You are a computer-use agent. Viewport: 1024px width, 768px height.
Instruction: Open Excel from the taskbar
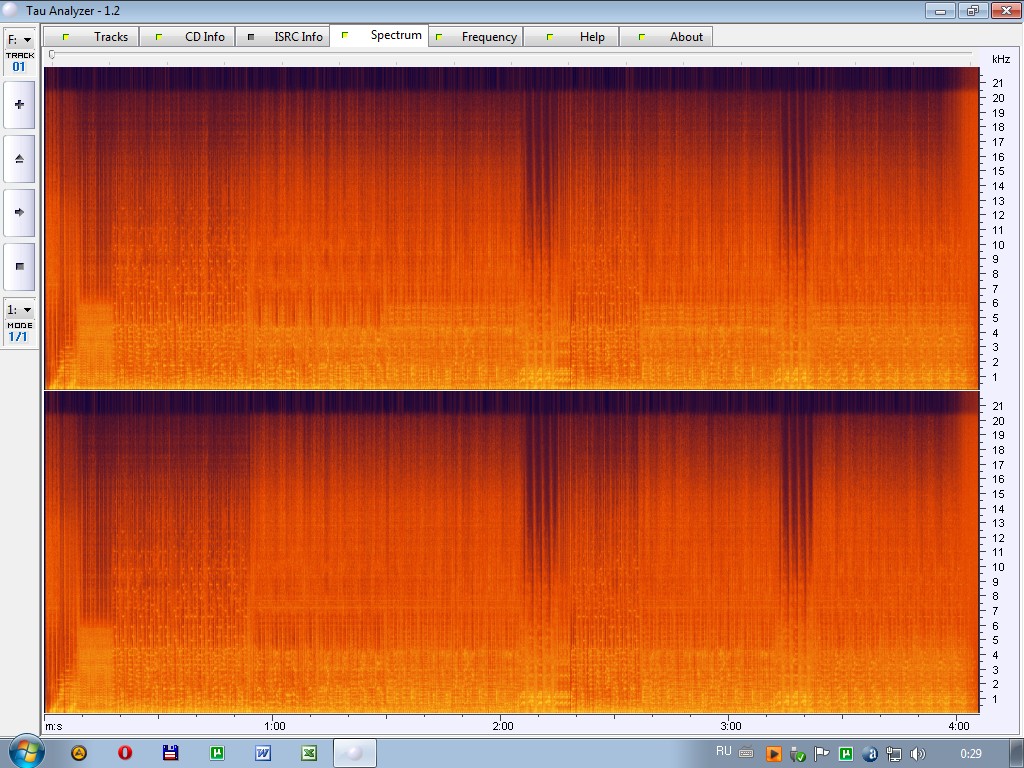tap(309, 753)
